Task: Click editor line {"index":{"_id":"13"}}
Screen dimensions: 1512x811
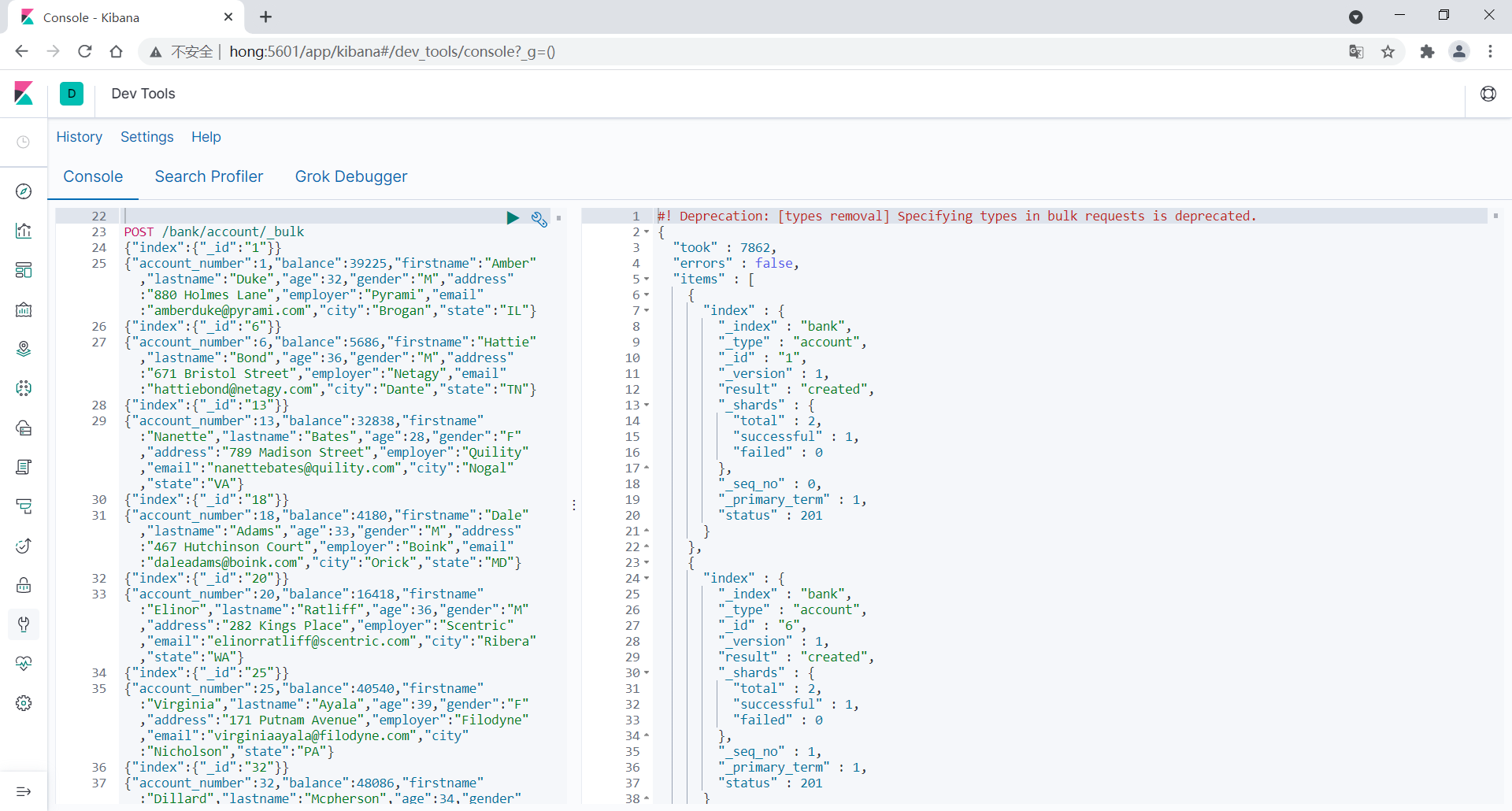Action: [x=206, y=405]
